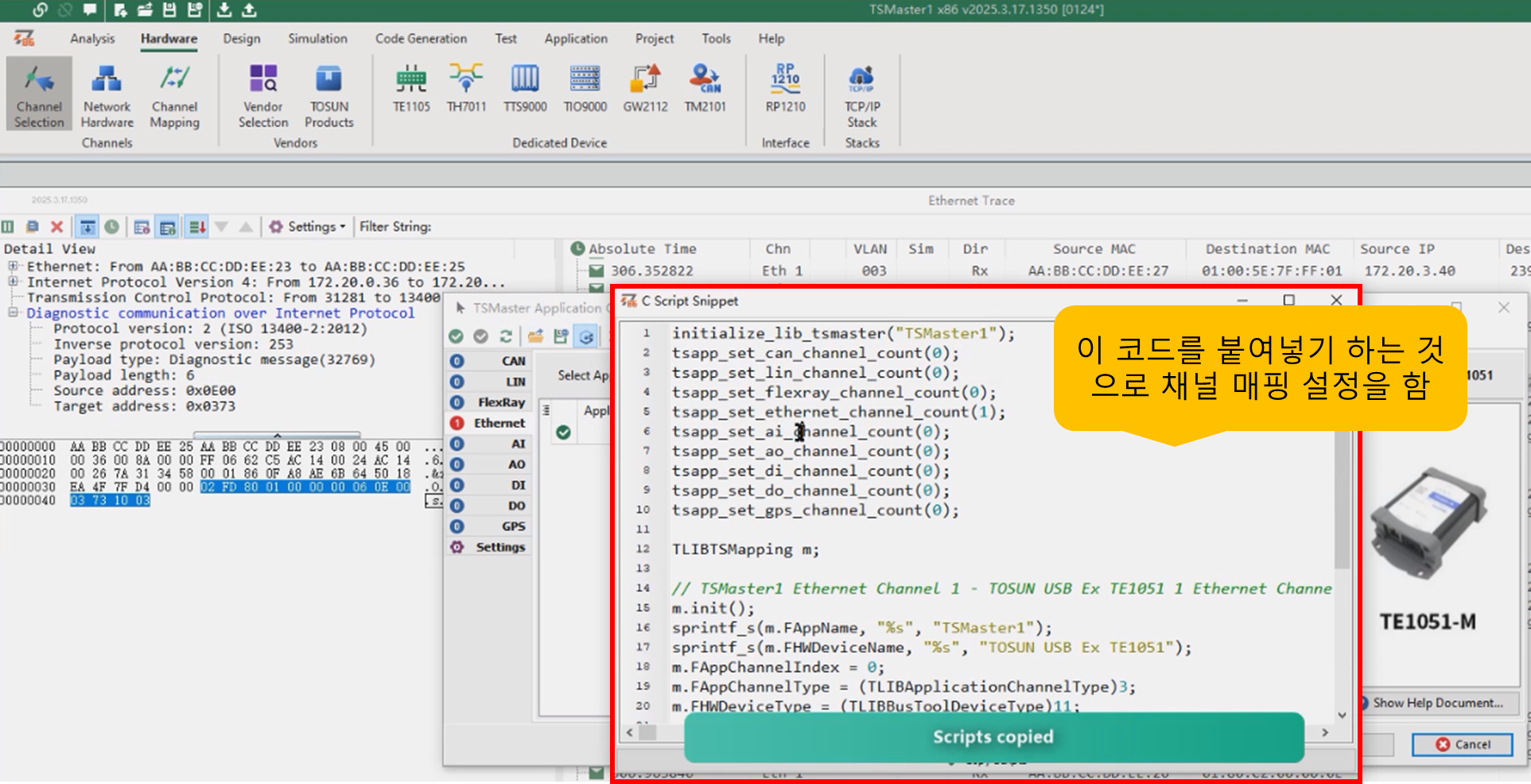Toggle the second trace display mode button
Screen dimensions: 1531x784
point(168,227)
